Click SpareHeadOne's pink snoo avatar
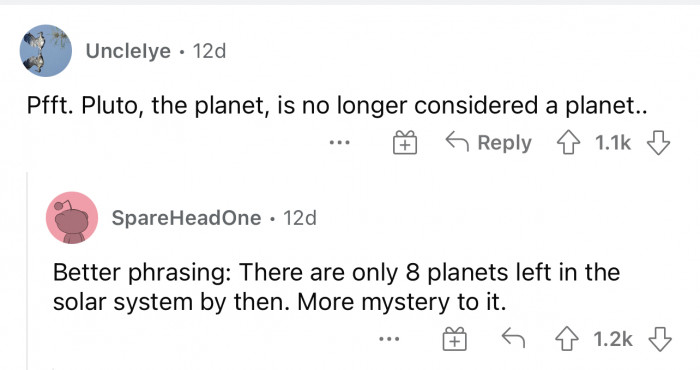Screen dimensions: 700x370 (72, 218)
